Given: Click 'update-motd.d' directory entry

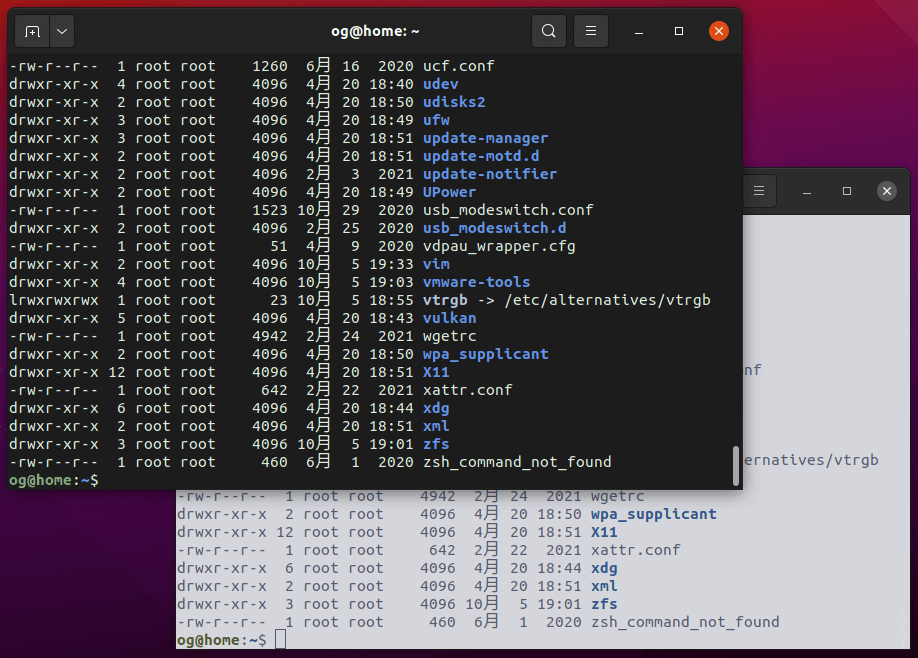Looking at the screenshot, I should click(x=481, y=156).
